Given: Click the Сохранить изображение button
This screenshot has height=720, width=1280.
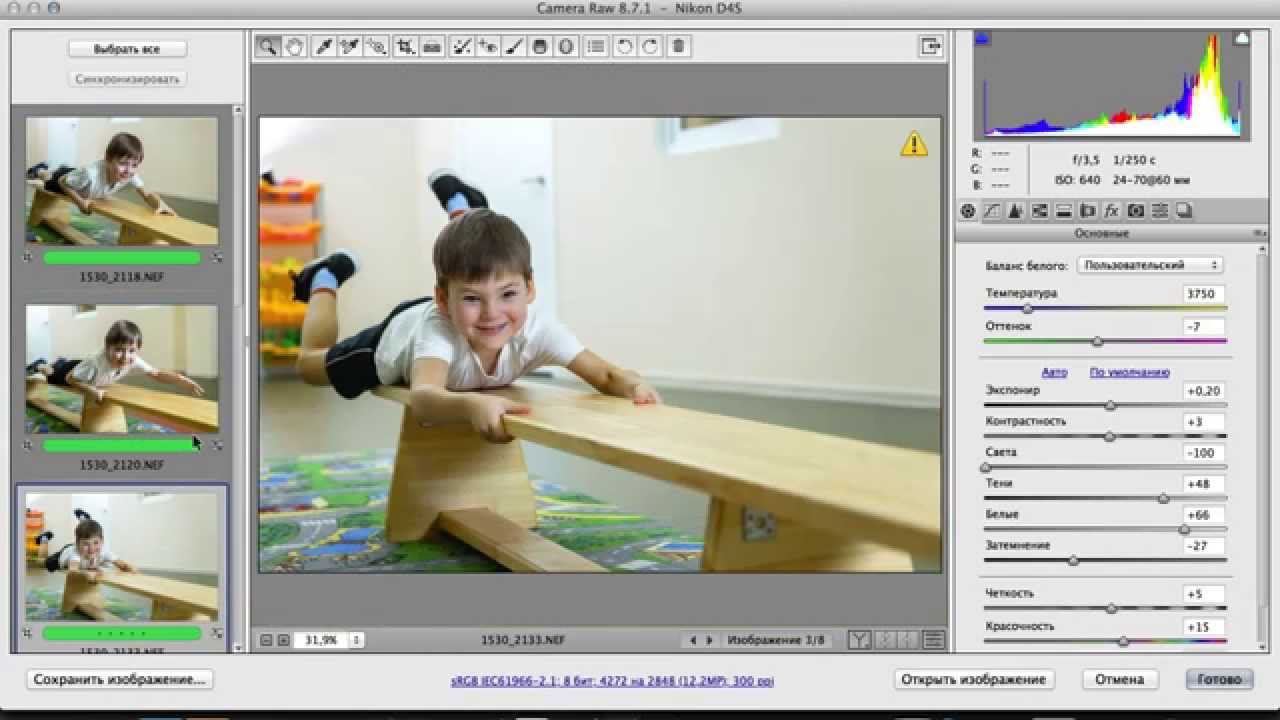Looking at the screenshot, I should click(x=119, y=679).
